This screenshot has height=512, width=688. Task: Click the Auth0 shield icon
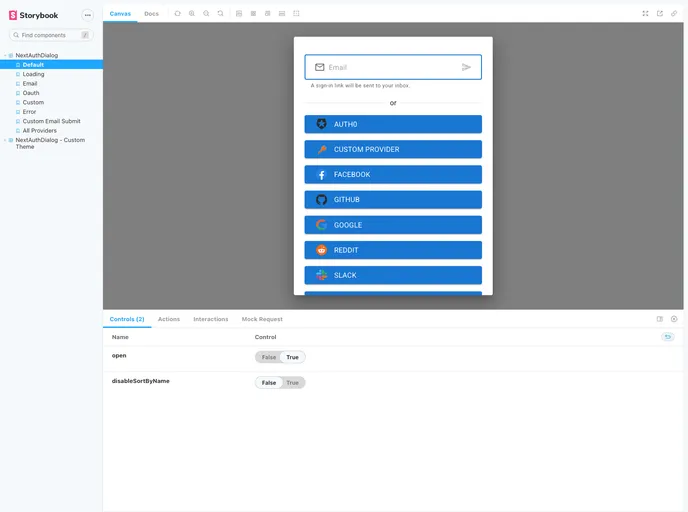(322, 124)
